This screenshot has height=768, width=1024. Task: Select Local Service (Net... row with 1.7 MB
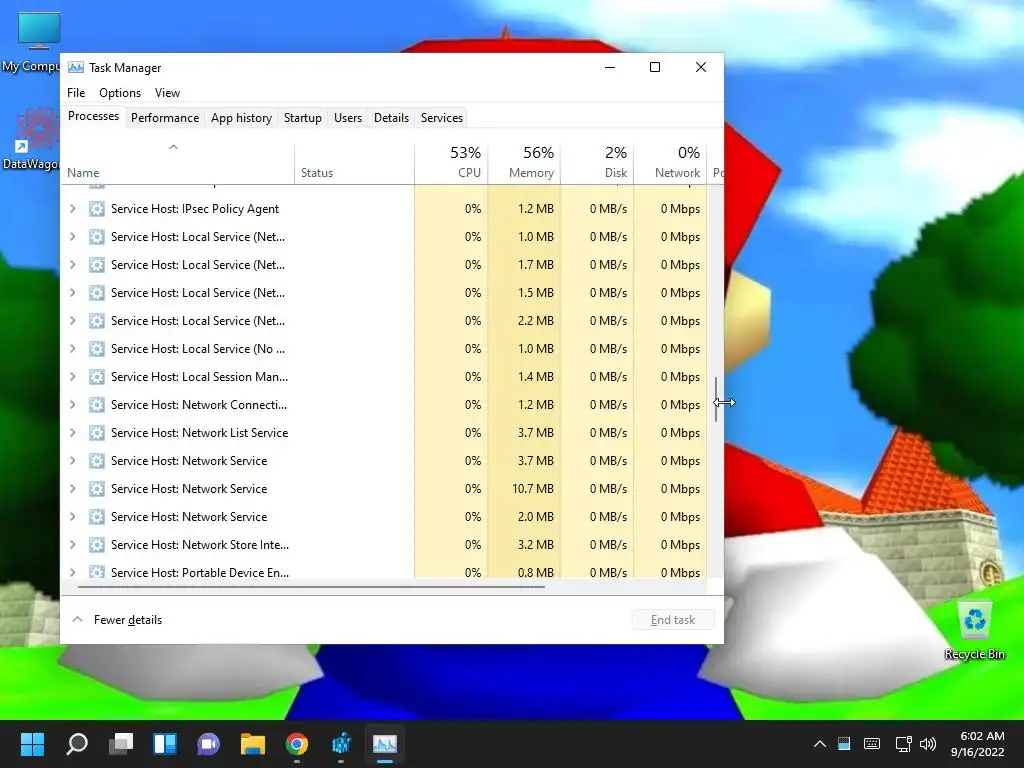[x=384, y=264]
